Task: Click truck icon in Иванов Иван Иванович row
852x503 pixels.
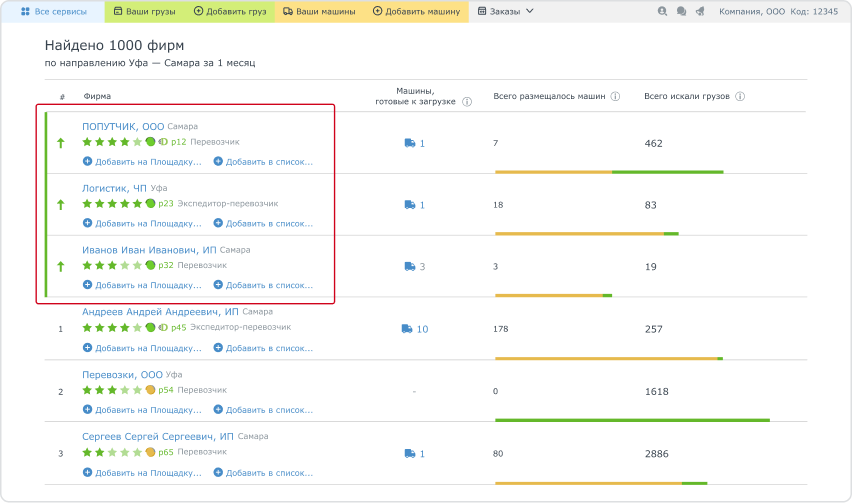Action: (x=409, y=267)
